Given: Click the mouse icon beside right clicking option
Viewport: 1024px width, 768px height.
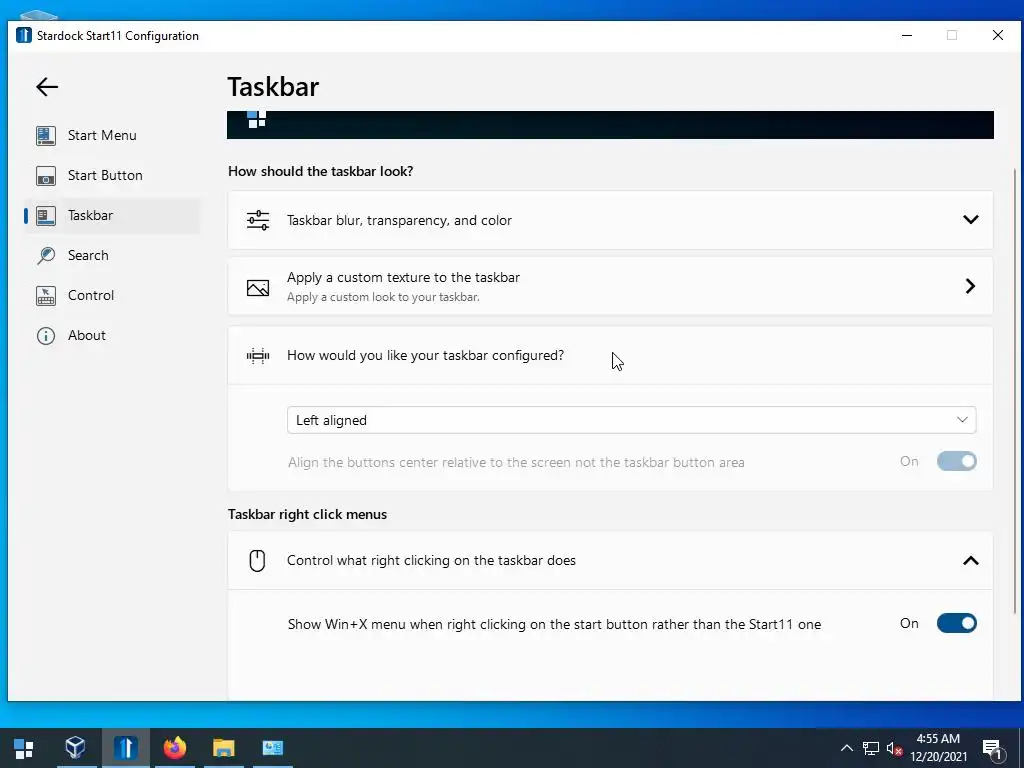Looking at the screenshot, I should [257, 560].
